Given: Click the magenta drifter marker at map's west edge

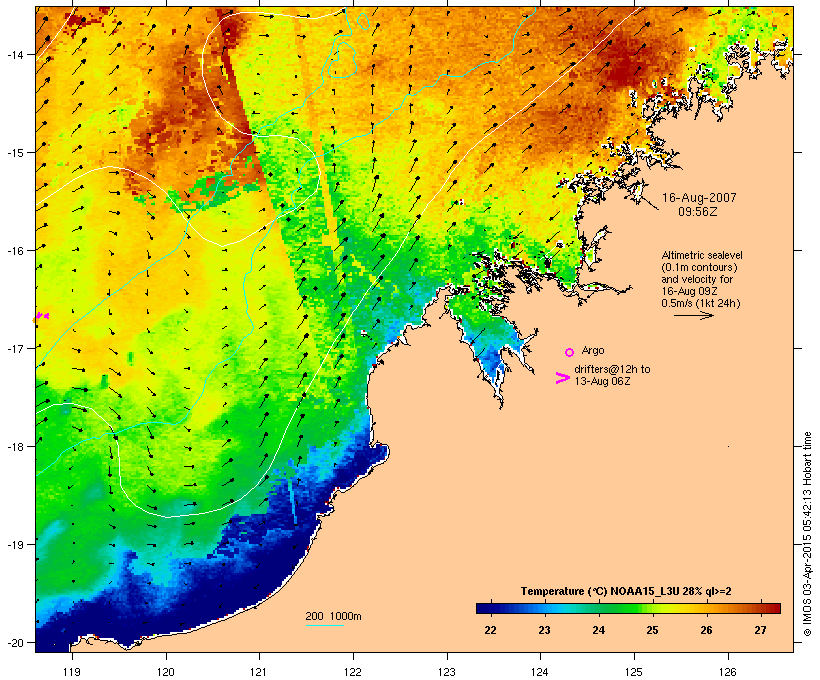Looking at the screenshot, I should 41,316.
